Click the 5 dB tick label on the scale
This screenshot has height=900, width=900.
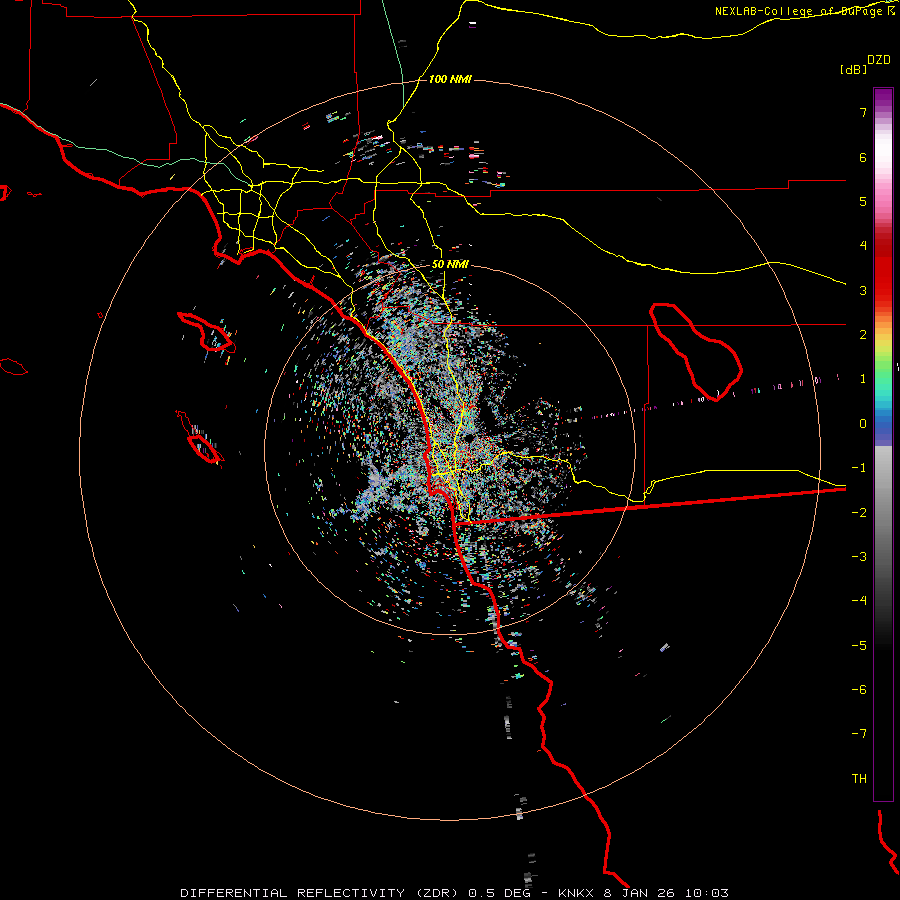863,201
